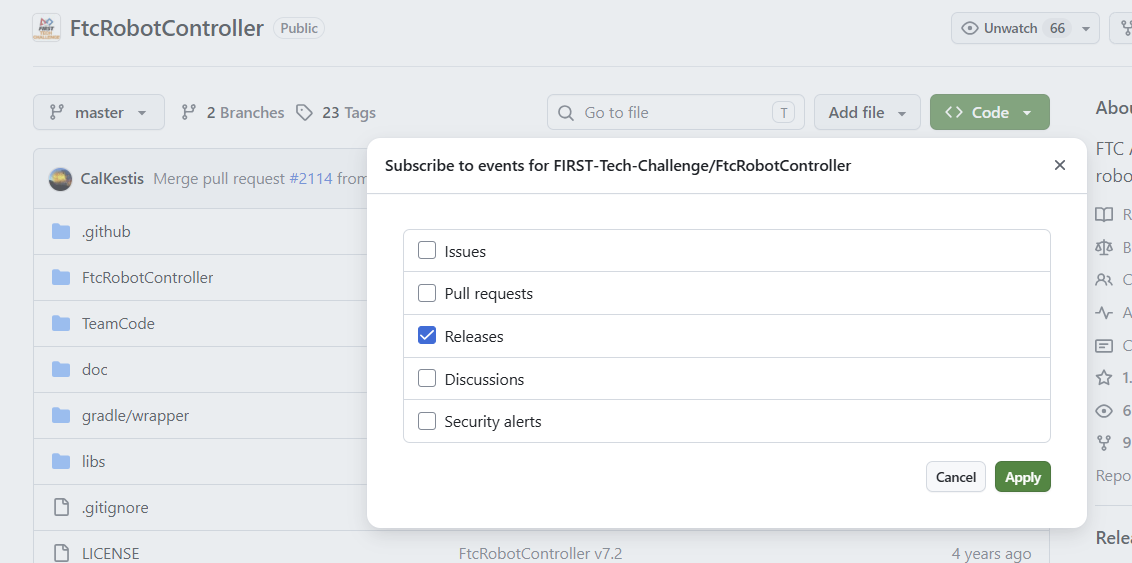The image size is (1132, 563).
Task: Check the Issues checkbox
Action: (427, 251)
